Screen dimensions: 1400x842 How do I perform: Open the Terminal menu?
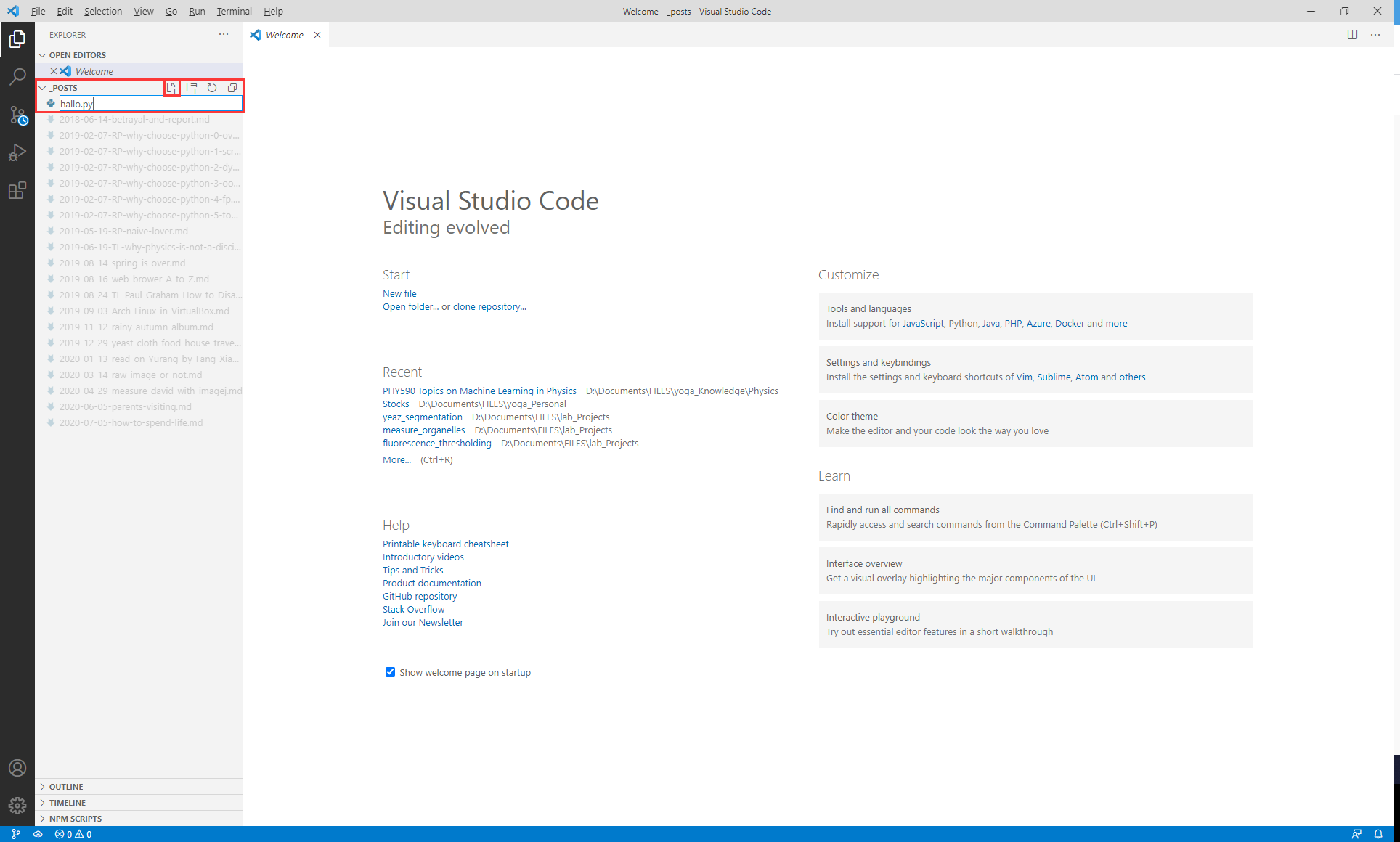click(x=234, y=11)
